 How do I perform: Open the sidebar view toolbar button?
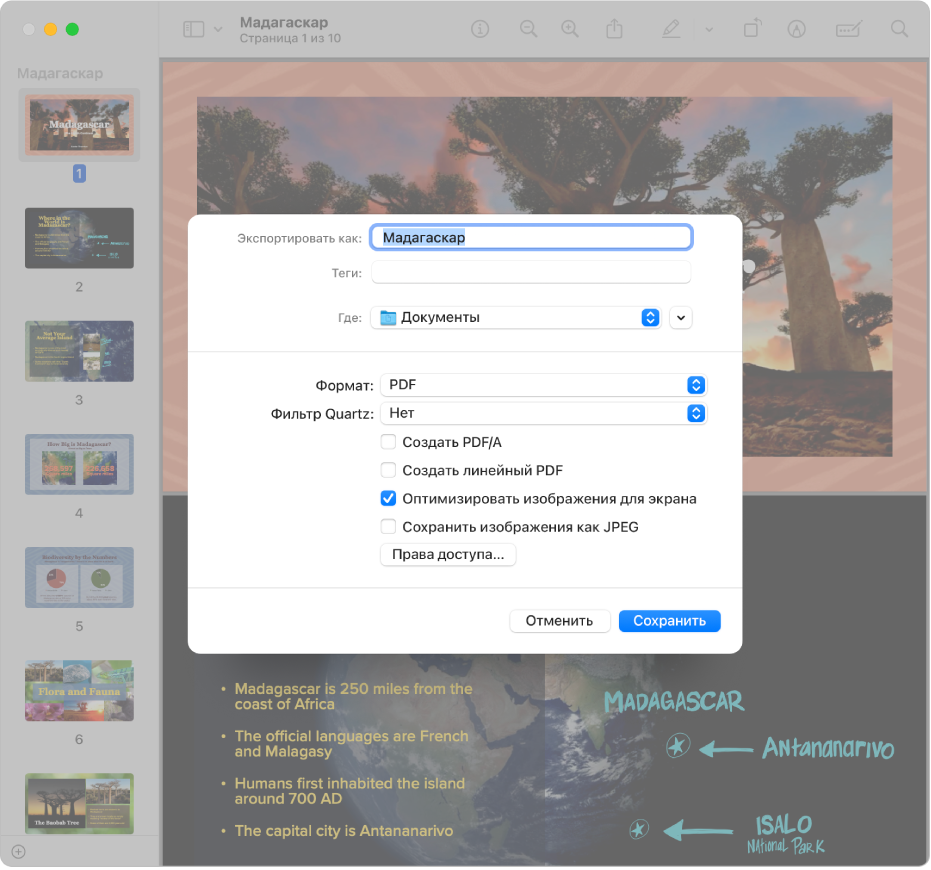[194, 29]
